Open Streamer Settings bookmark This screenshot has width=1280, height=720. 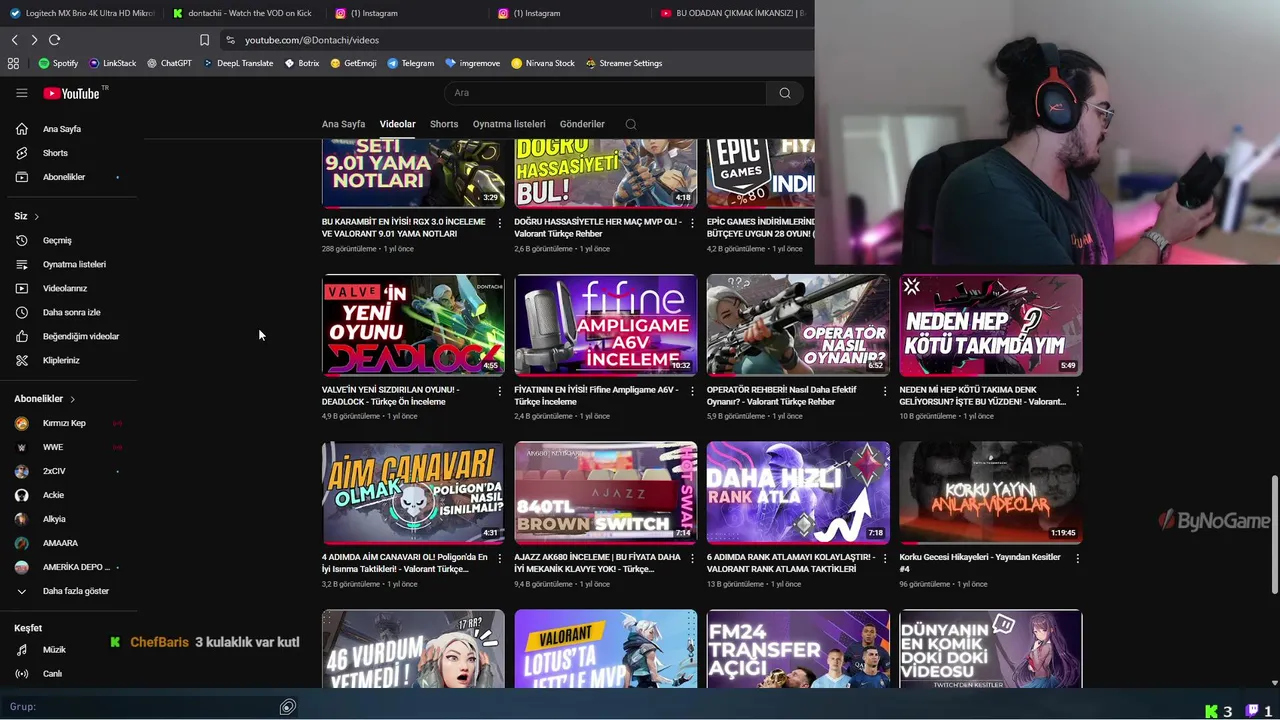pos(624,63)
